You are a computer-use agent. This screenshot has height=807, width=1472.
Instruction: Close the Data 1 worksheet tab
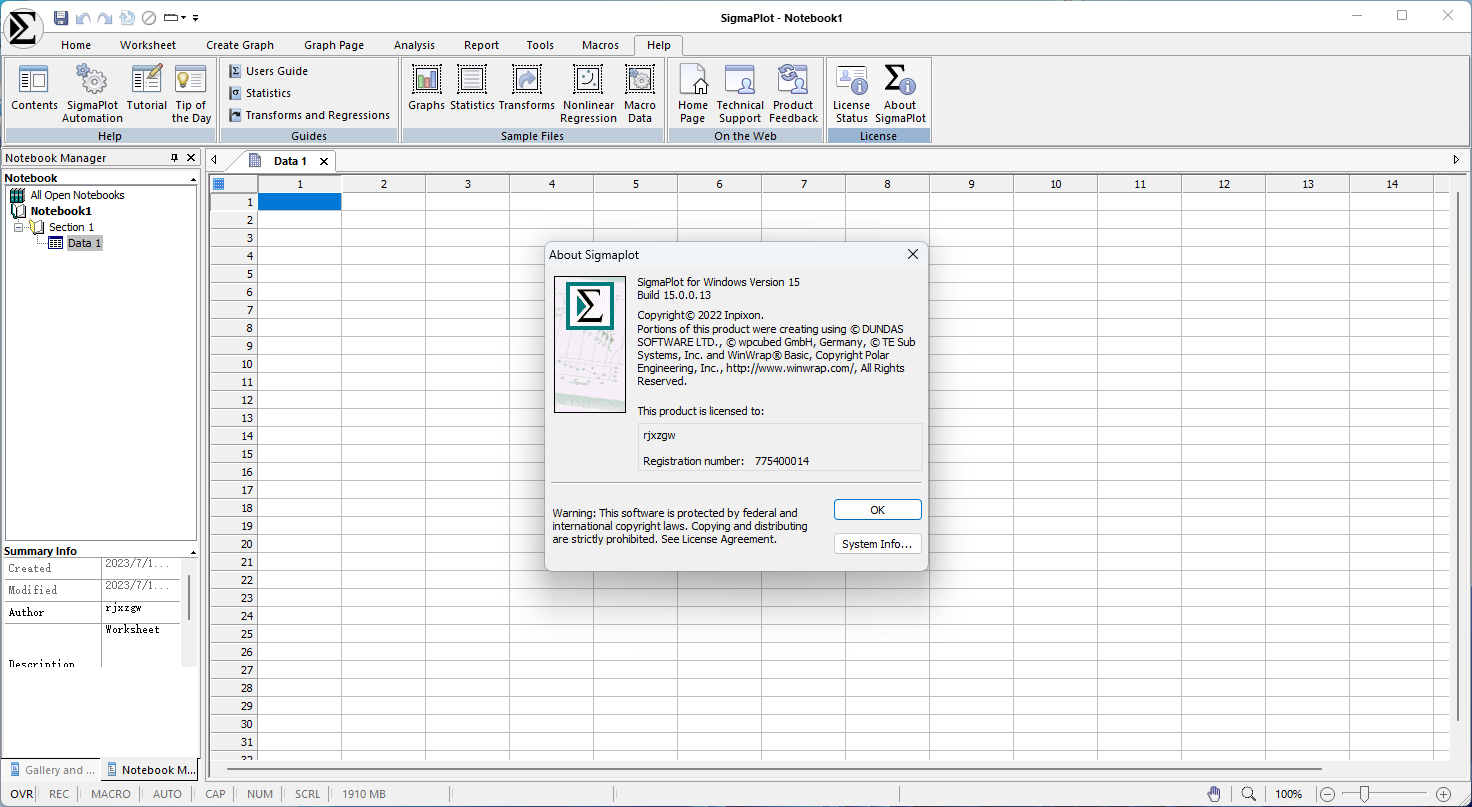click(324, 161)
